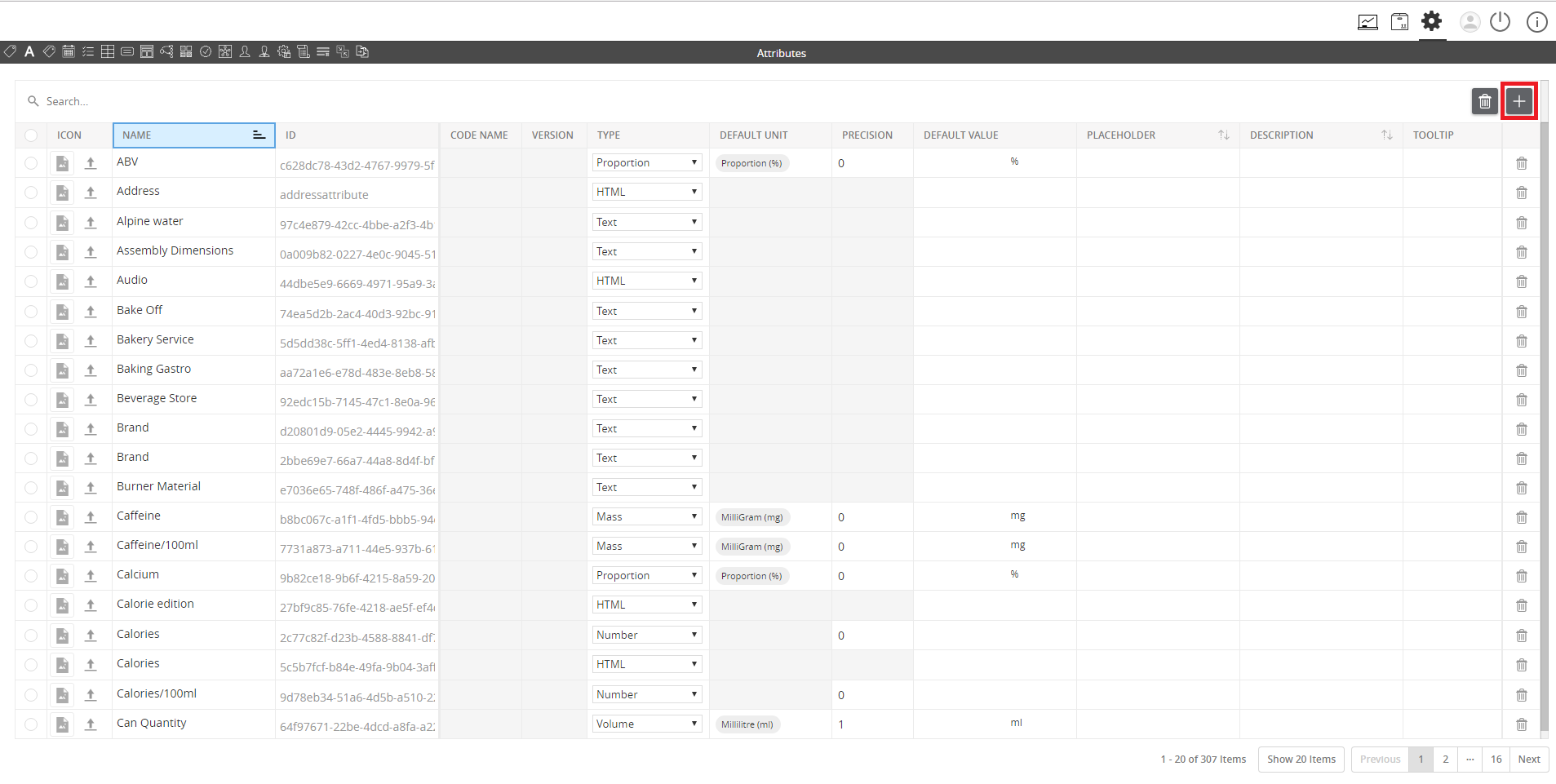Select the ABV row checkbox
Screen dimensions: 1556x784
31,163
